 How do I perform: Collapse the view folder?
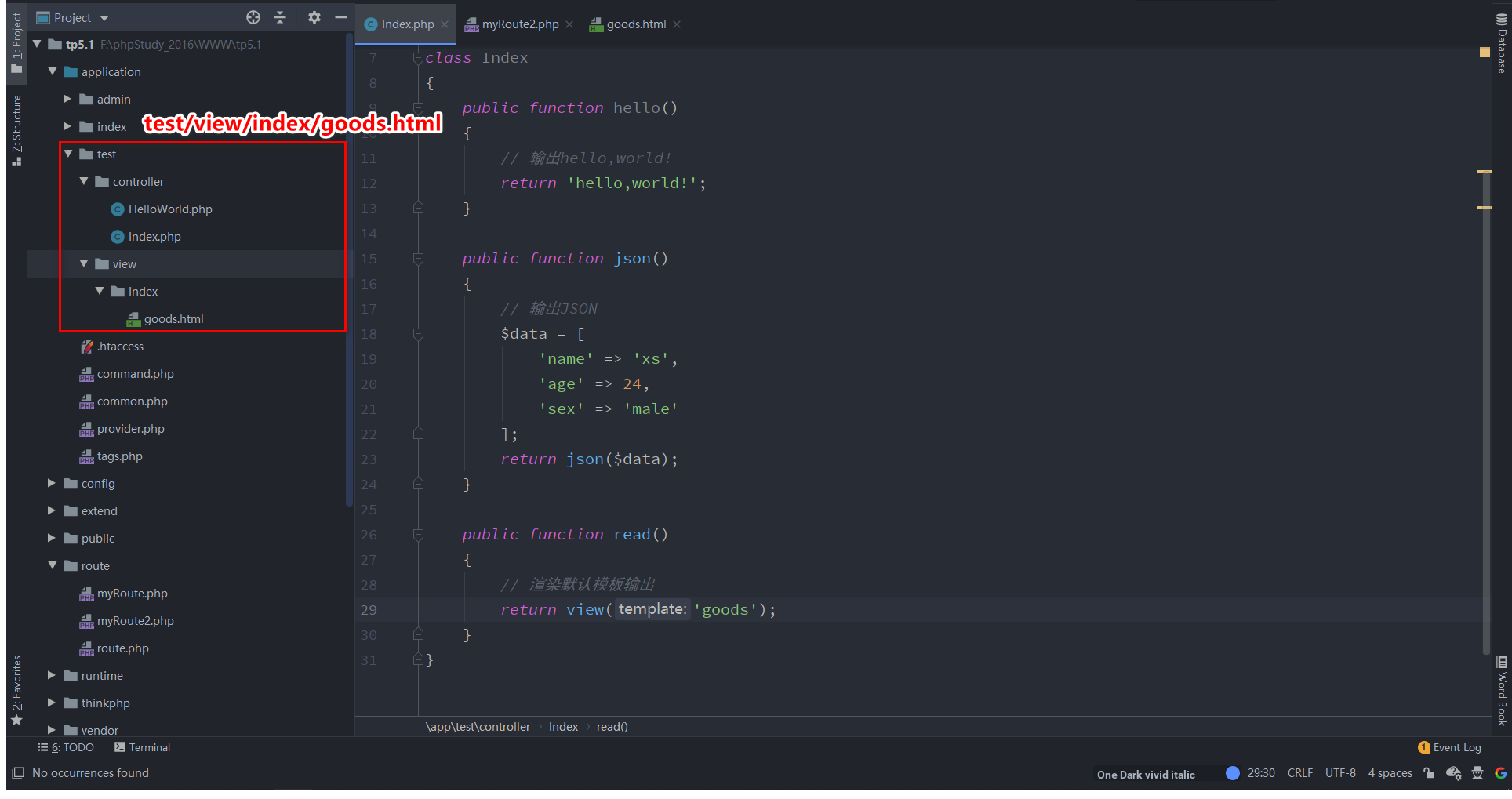click(84, 263)
